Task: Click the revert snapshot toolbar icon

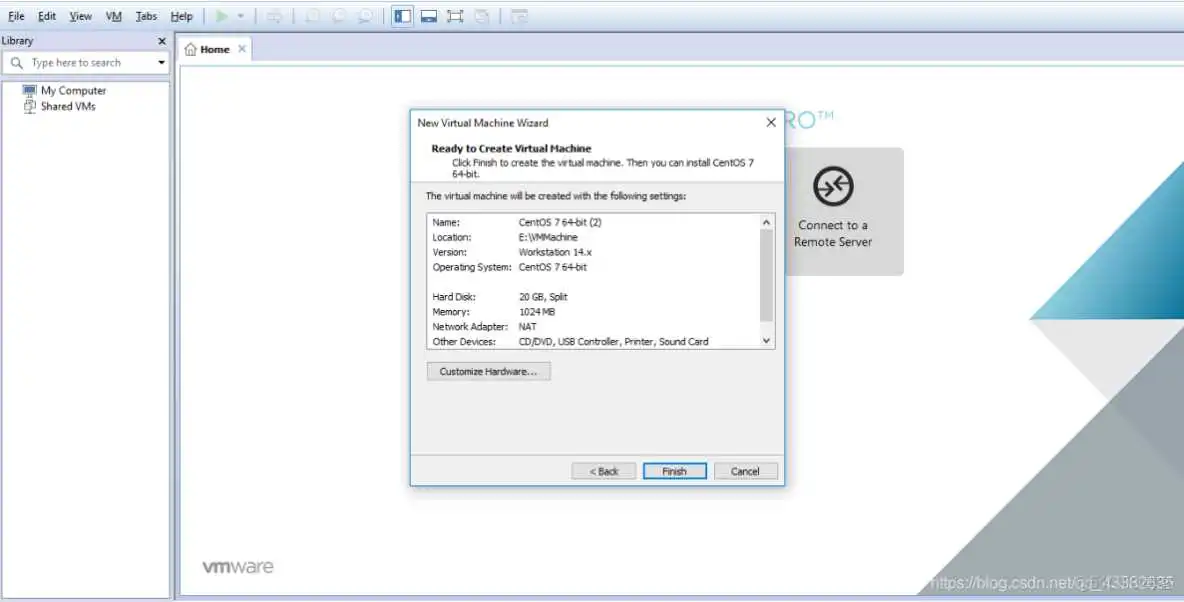Action: (339, 16)
